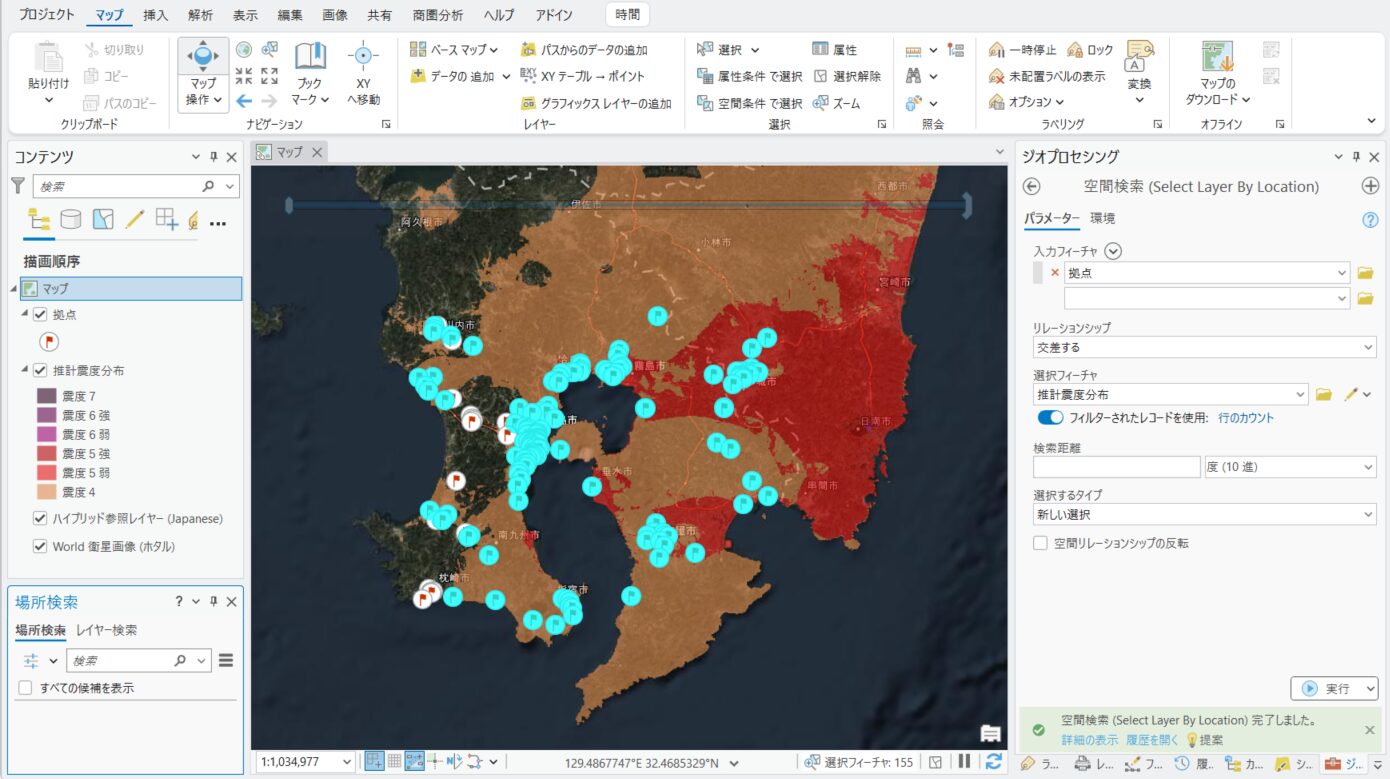
Task: Click the label Lock (ロック) icon
Action: 1076,49
